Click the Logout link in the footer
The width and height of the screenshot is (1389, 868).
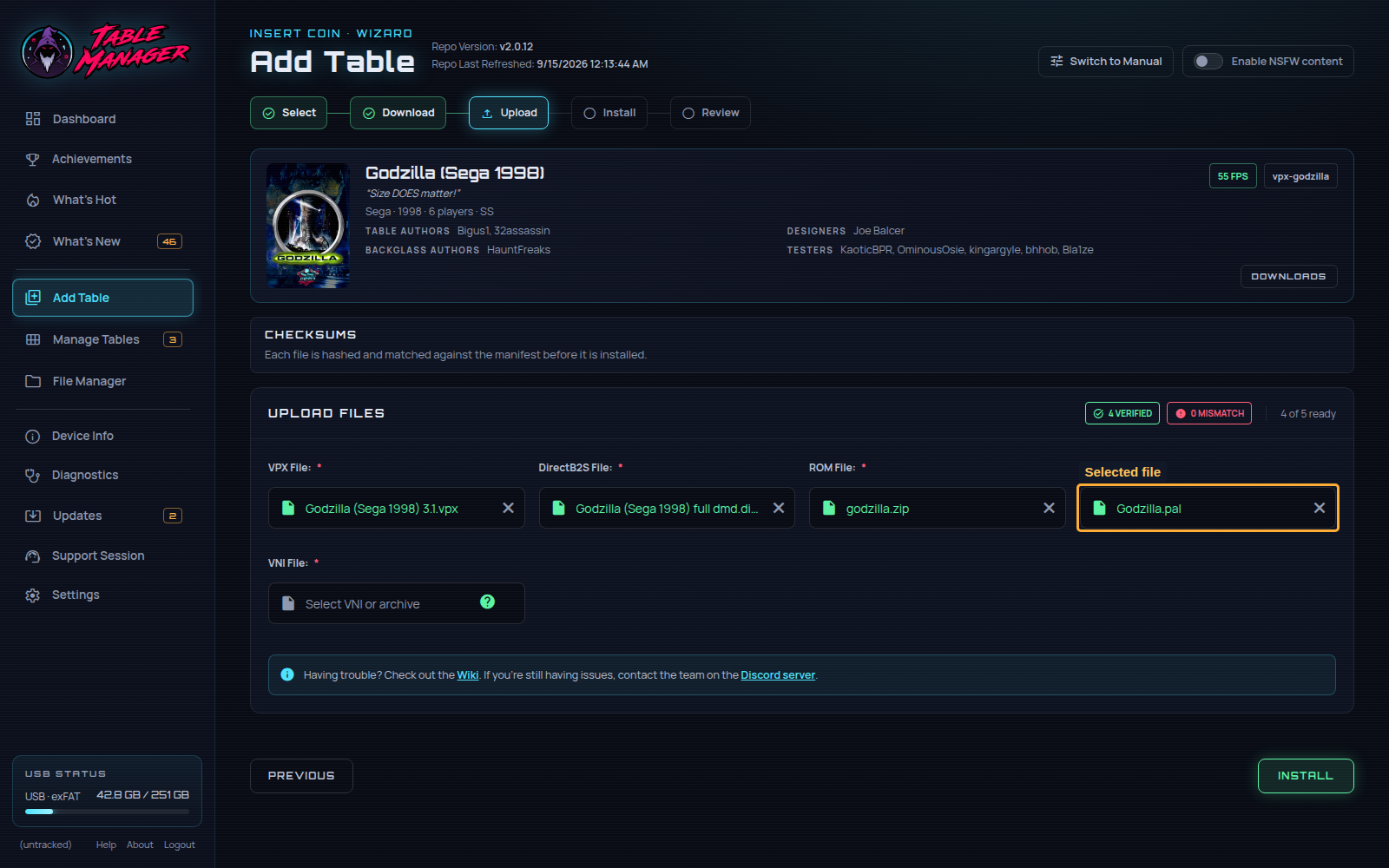point(180,845)
